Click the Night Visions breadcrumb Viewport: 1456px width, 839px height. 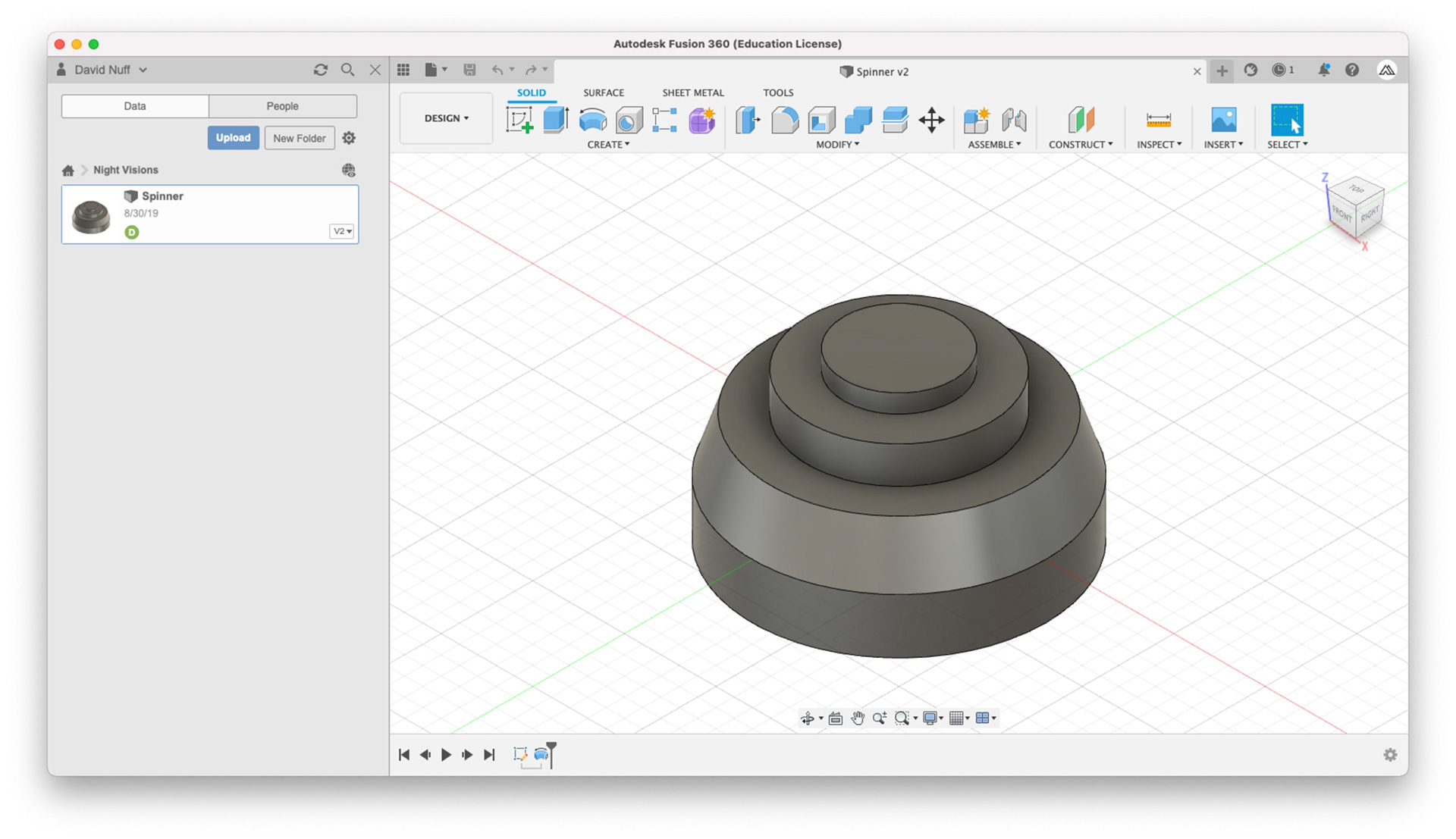pos(126,171)
